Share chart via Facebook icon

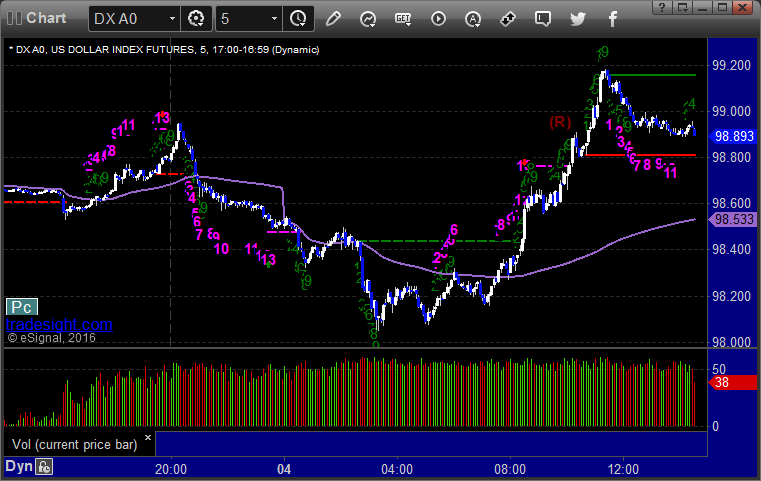[x=613, y=19]
